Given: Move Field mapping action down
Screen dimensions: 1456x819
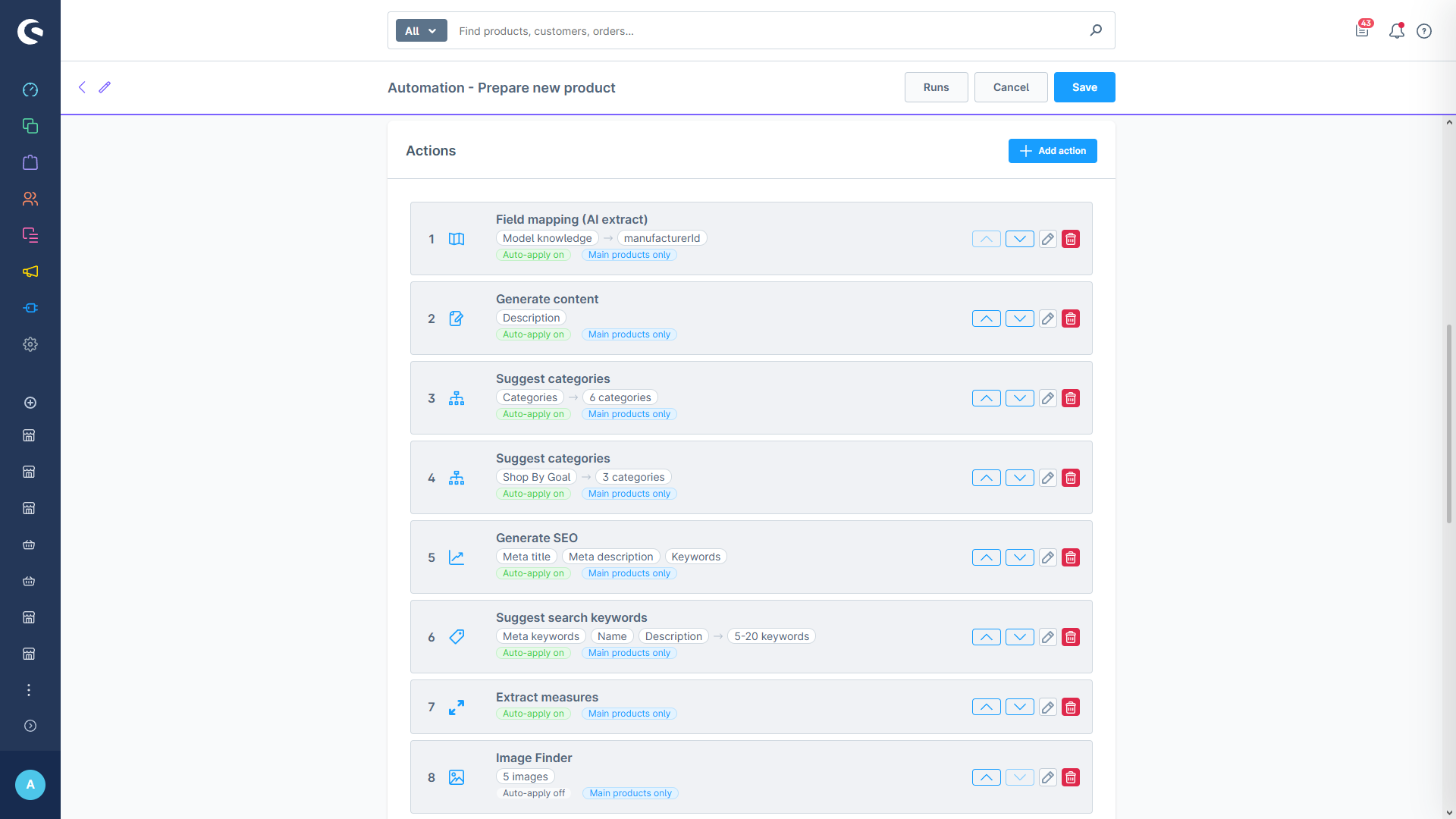Looking at the screenshot, I should pyautogui.click(x=1020, y=239).
